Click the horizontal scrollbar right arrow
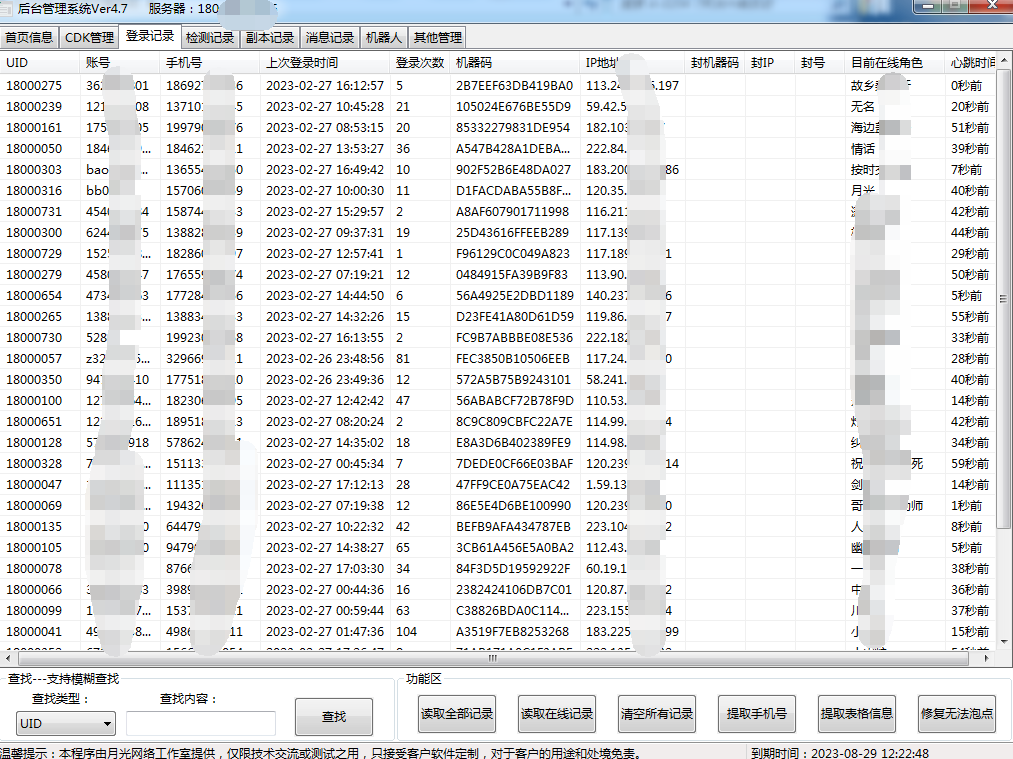 986,659
